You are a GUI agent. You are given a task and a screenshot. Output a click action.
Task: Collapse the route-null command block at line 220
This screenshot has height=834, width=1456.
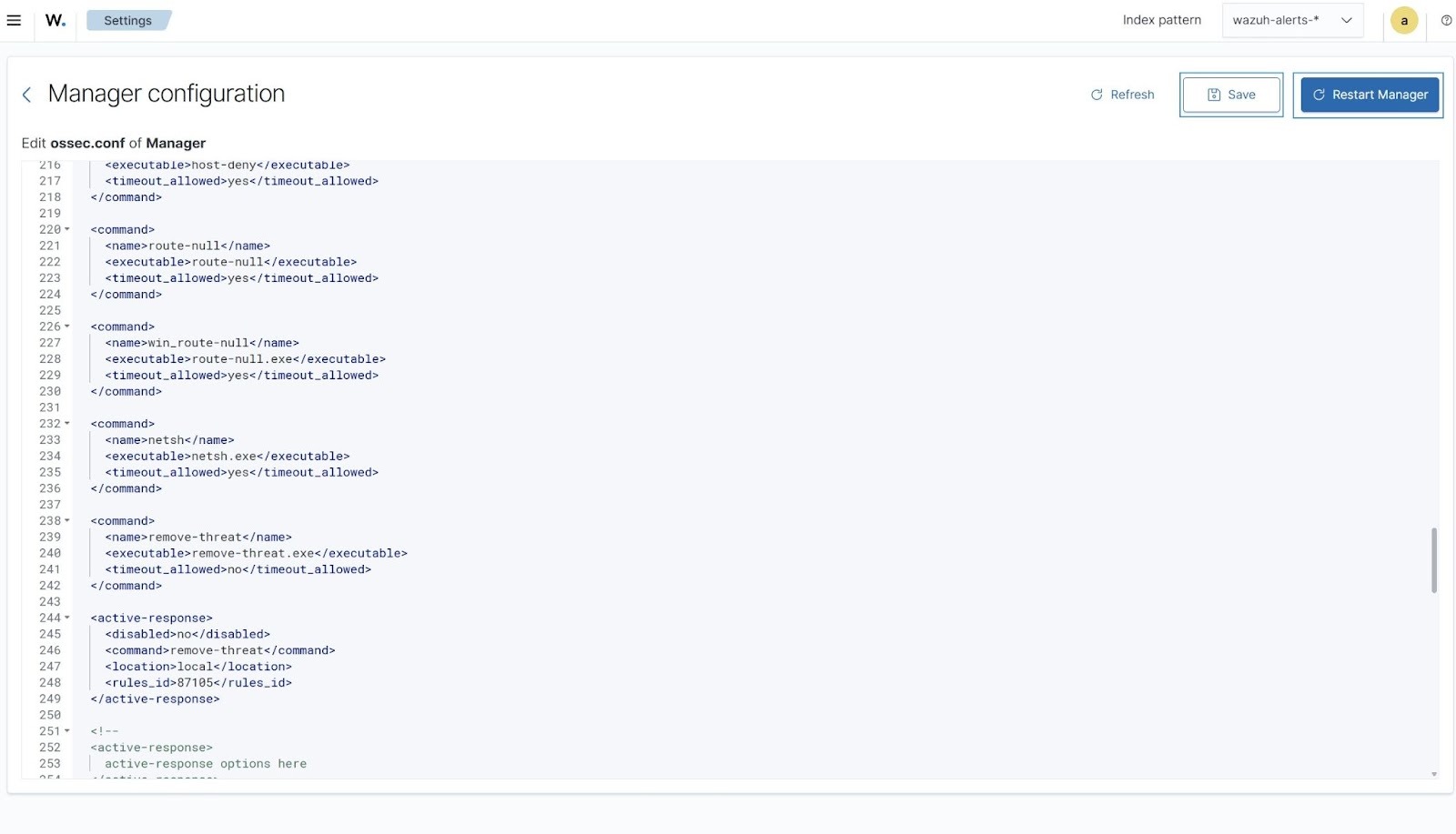pyautogui.click(x=67, y=229)
